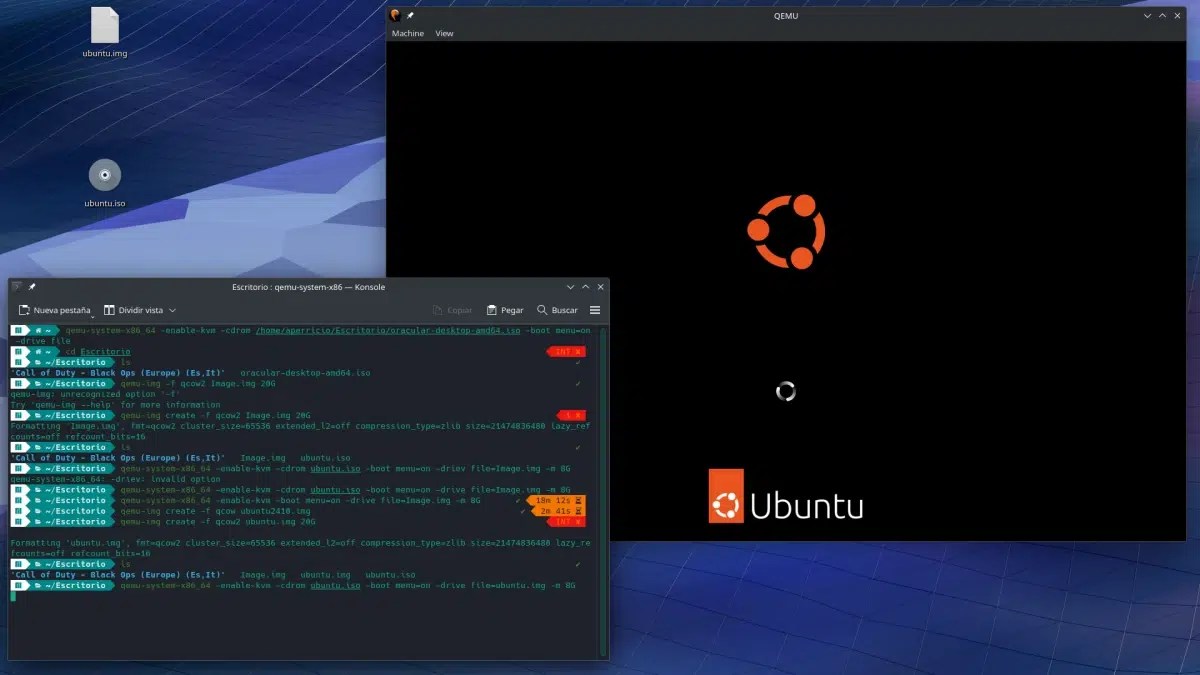Open the View menu in QEMU
The image size is (1200, 675).
(444, 33)
